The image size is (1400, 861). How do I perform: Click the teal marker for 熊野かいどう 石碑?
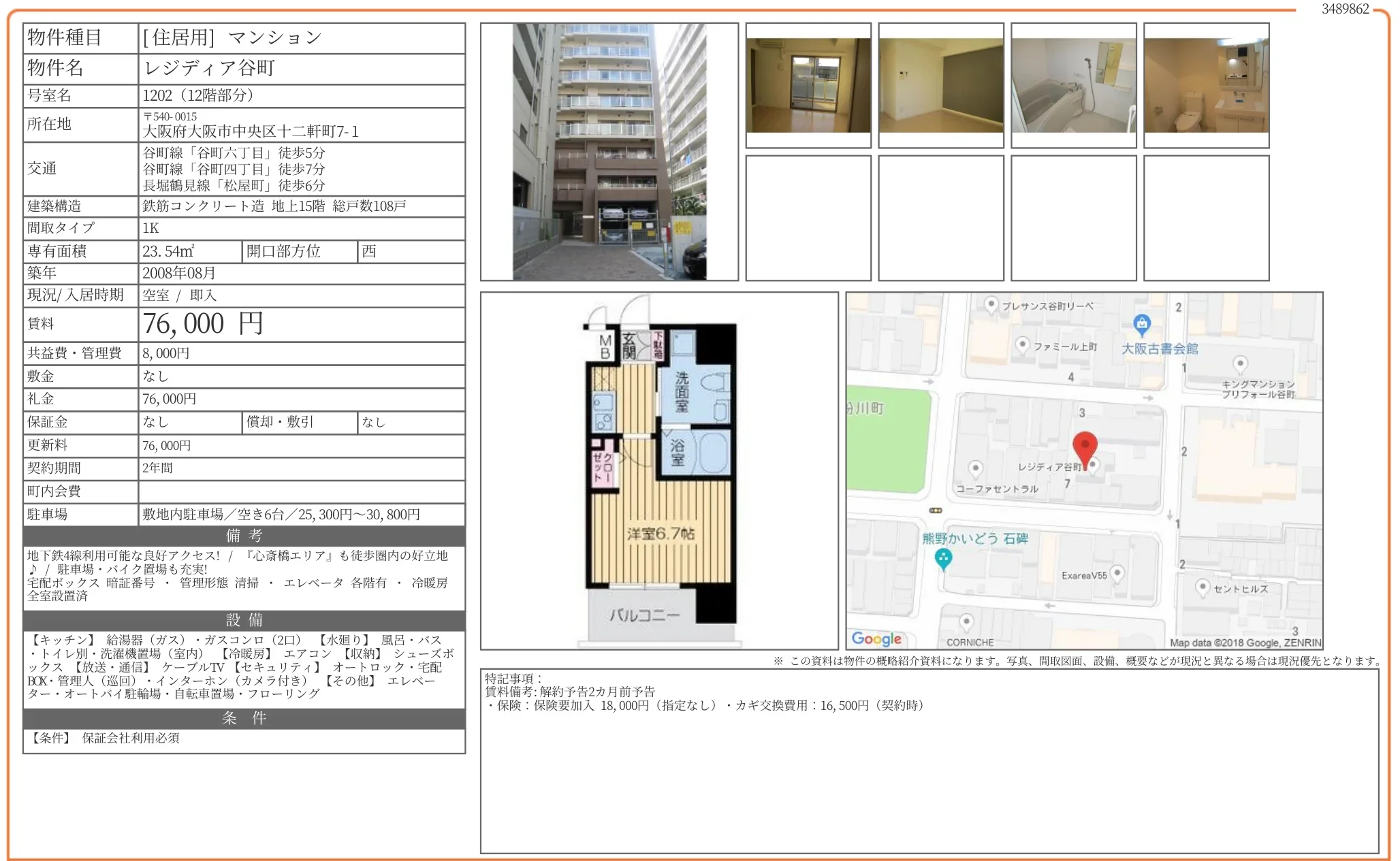(943, 558)
